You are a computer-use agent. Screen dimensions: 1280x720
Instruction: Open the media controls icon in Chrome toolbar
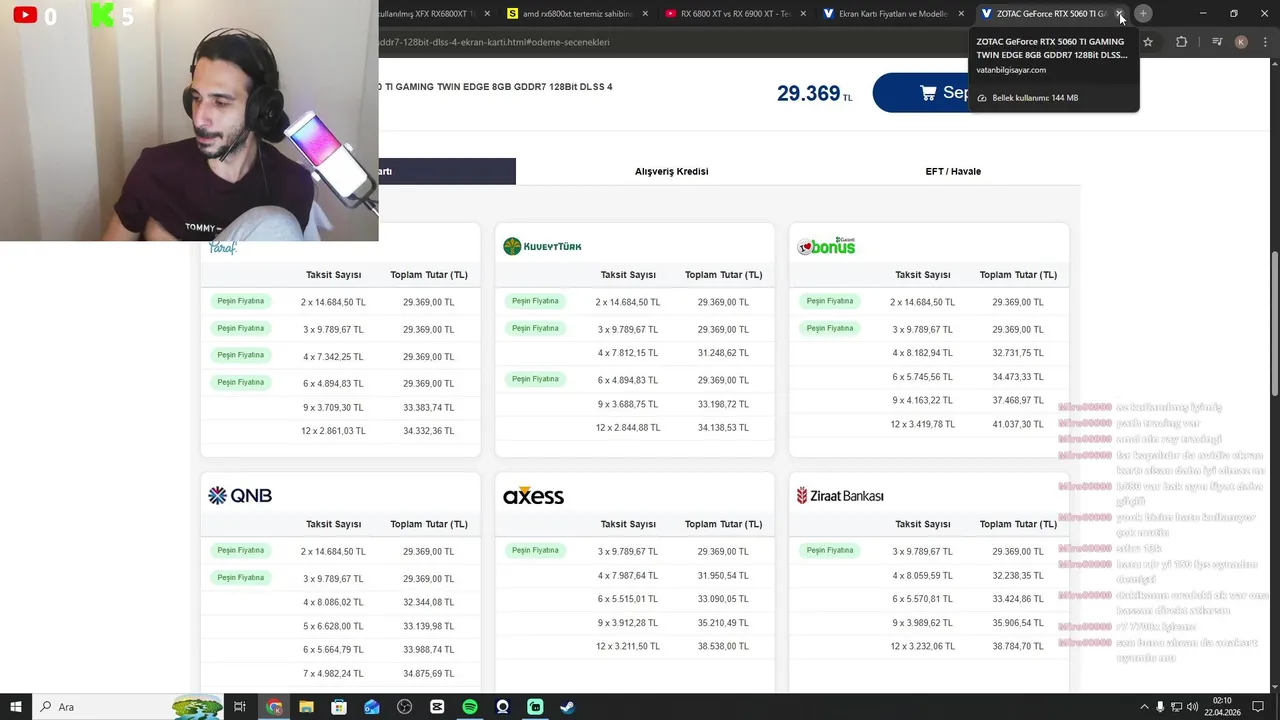click(1217, 42)
